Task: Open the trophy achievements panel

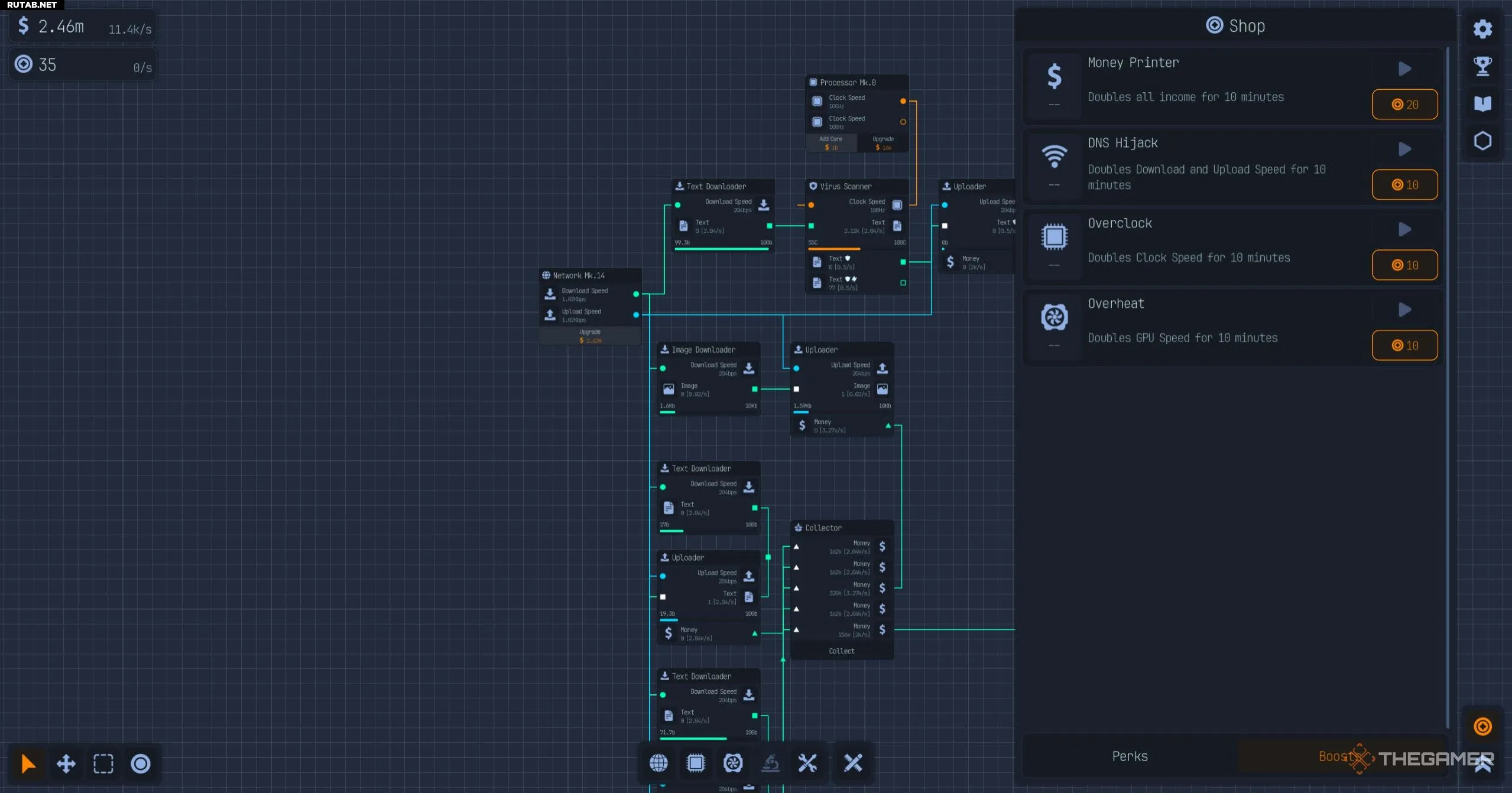Action: tap(1482, 66)
